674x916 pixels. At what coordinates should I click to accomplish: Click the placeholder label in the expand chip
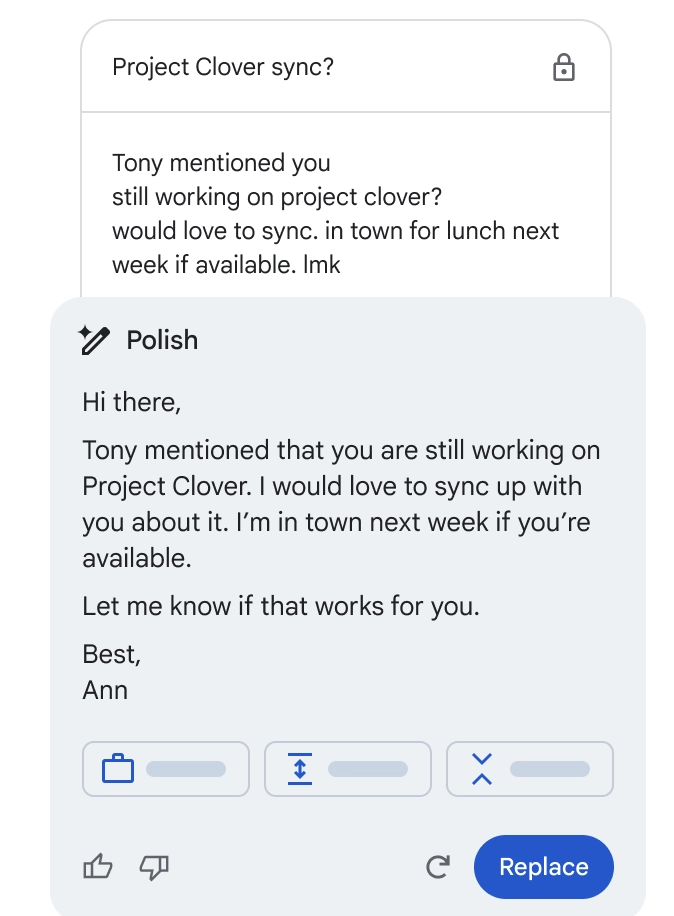(x=368, y=769)
